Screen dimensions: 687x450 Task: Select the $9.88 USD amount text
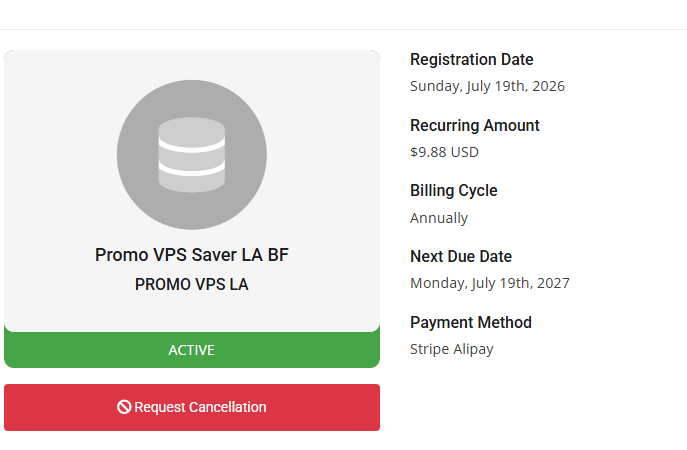click(x=444, y=152)
